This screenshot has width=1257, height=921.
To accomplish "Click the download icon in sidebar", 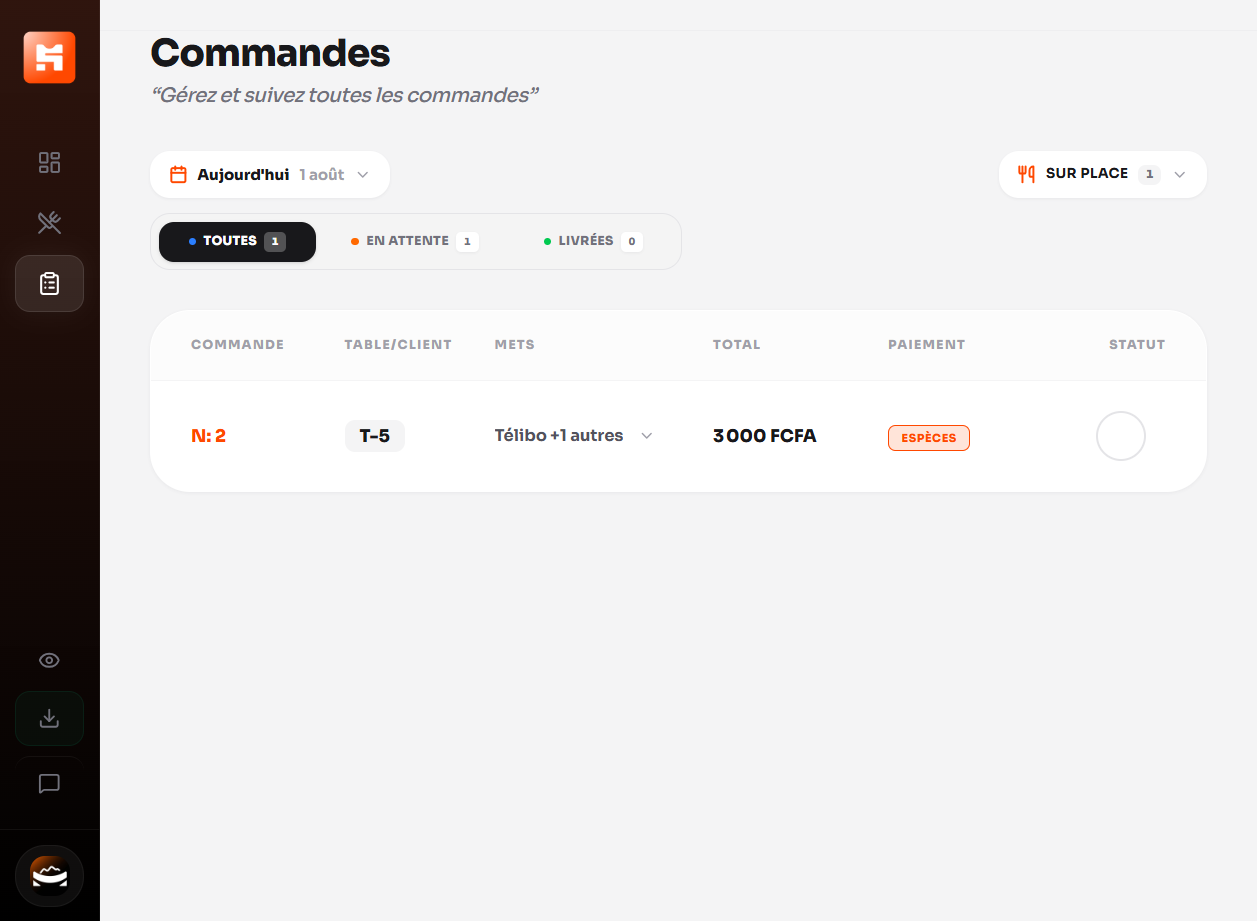I will coord(49,718).
